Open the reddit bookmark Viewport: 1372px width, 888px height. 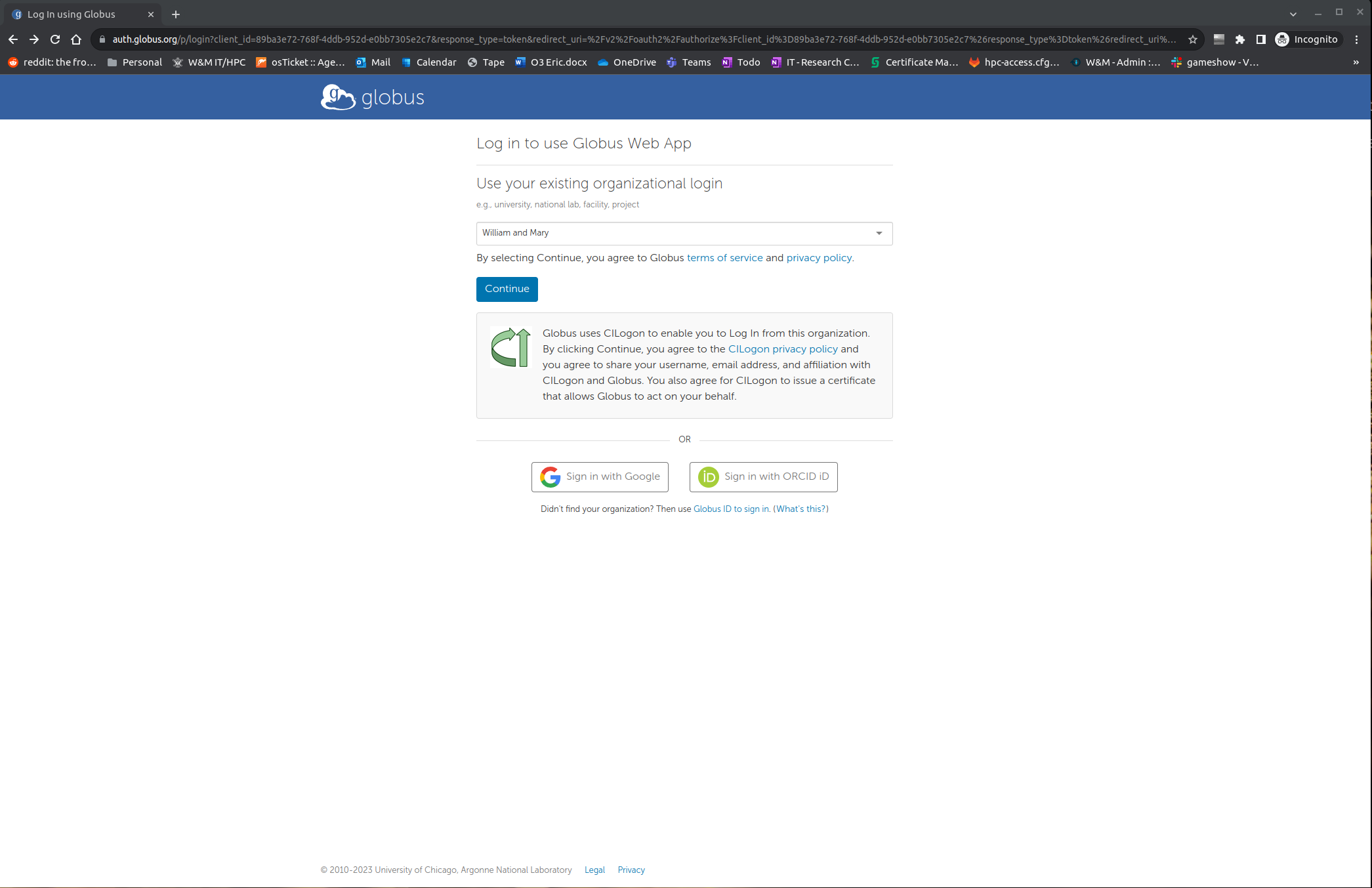click(x=52, y=62)
